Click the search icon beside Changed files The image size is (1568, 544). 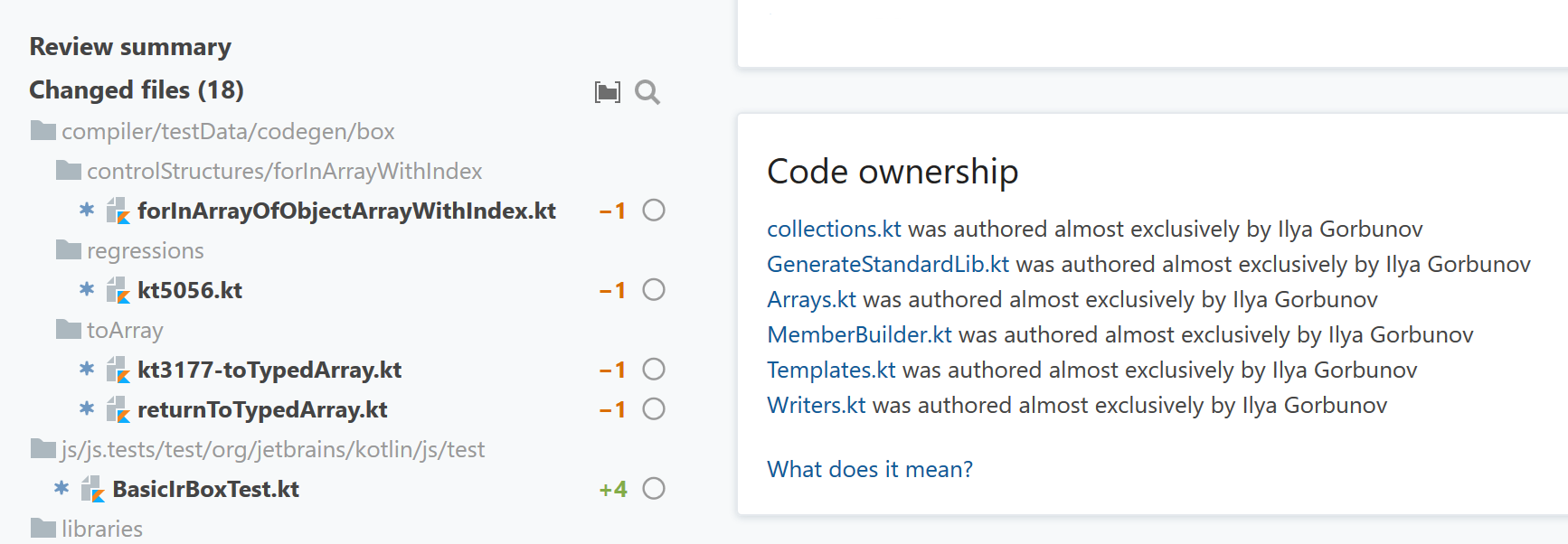[647, 92]
